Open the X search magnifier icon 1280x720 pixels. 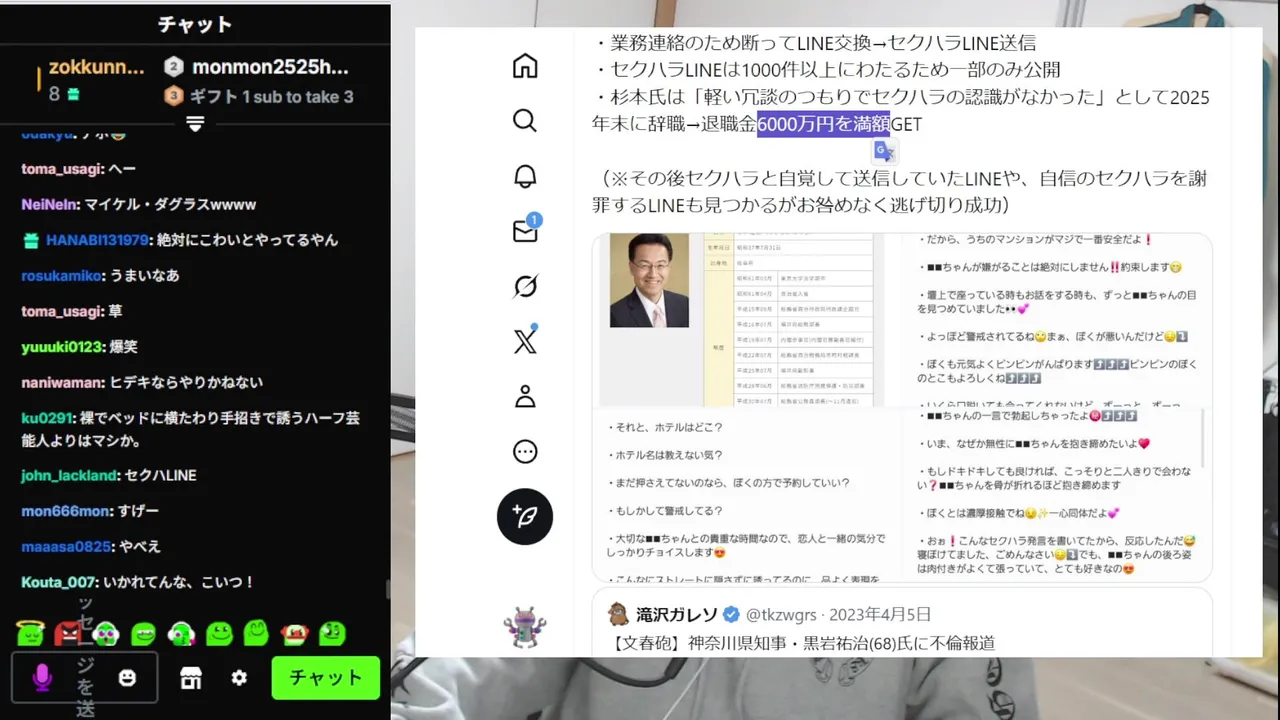coord(525,121)
